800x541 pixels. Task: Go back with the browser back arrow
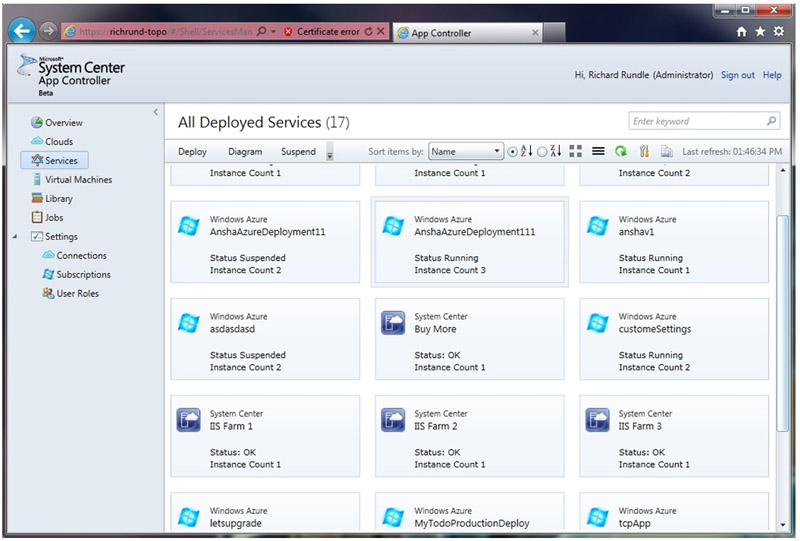tap(21, 31)
